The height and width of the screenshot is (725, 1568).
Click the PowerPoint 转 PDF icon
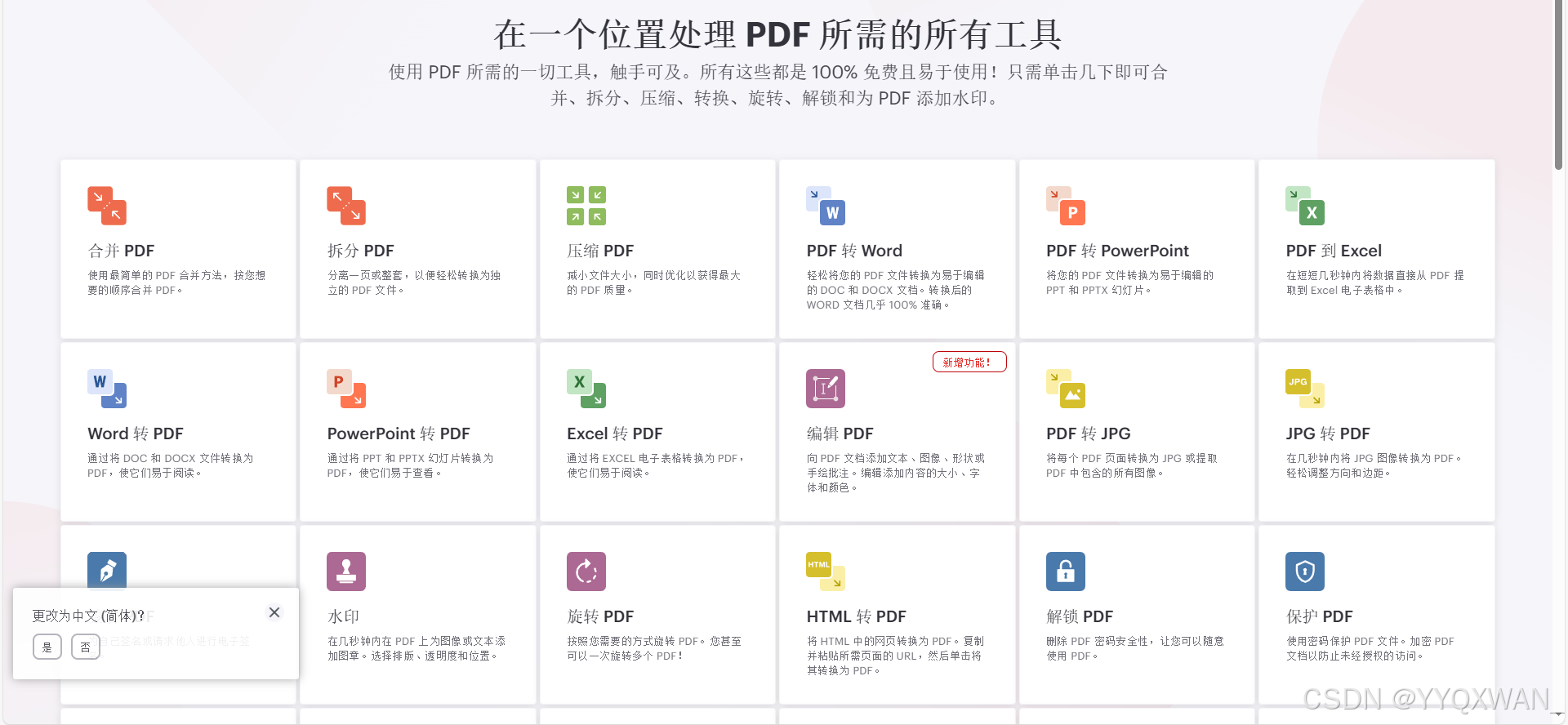click(346, 389)
